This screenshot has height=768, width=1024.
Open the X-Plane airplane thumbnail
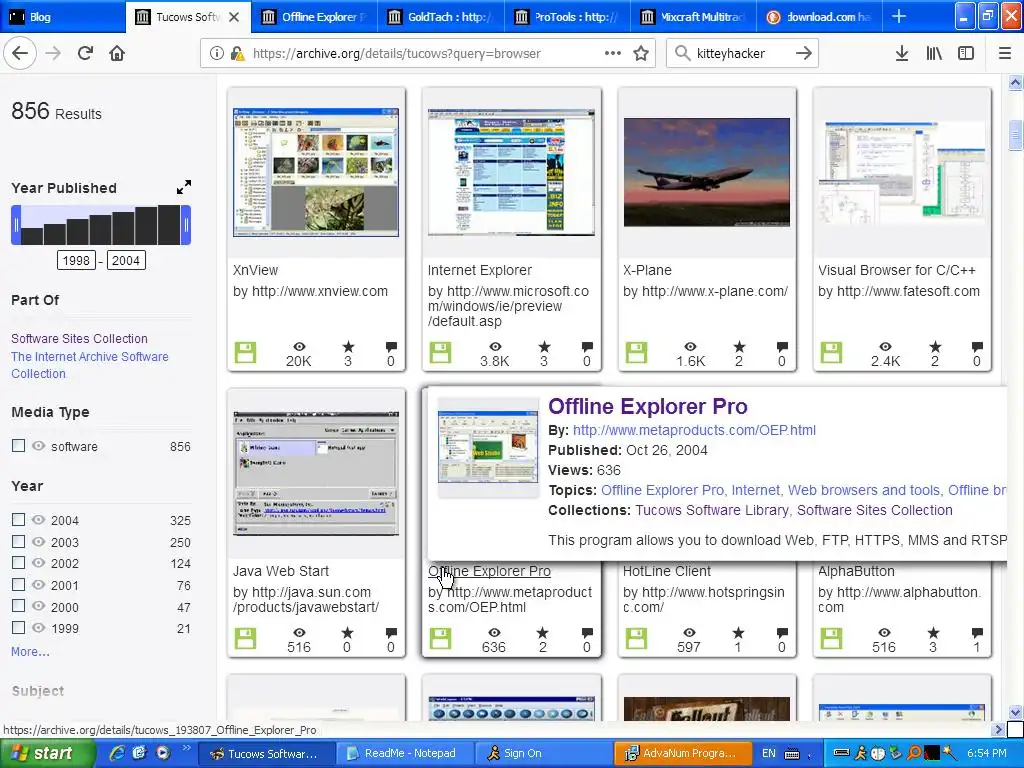707,172
